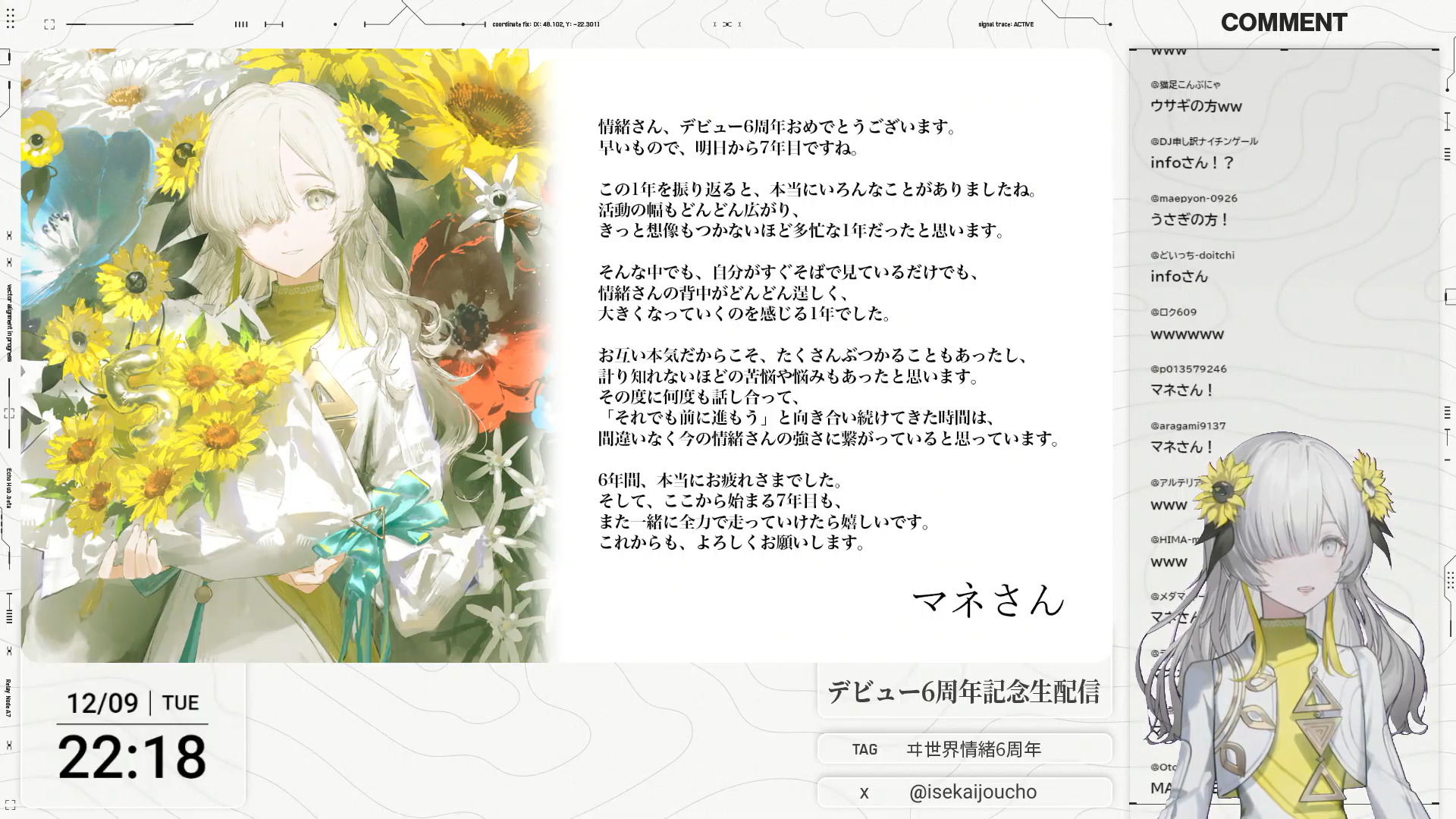Image resolution: width=1456 pixels, height=819 pixels.
Task: Click the X logo label beside @isekaijoucho
Action: click(x=864, y=792)
